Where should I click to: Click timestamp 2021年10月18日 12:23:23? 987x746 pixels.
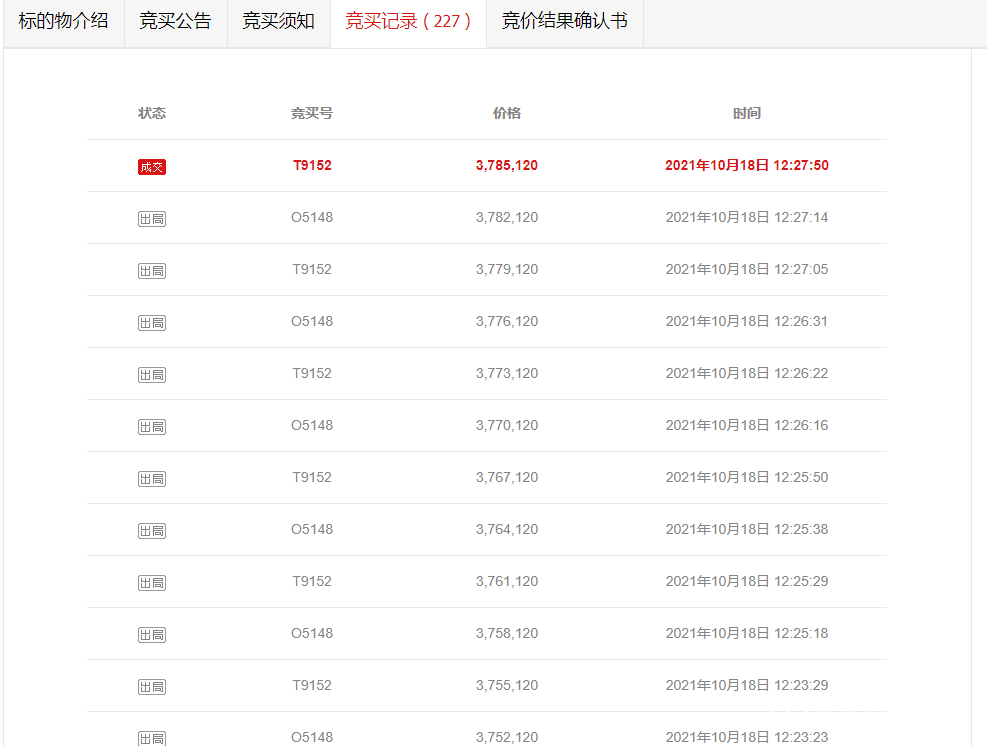coord(747,737)
